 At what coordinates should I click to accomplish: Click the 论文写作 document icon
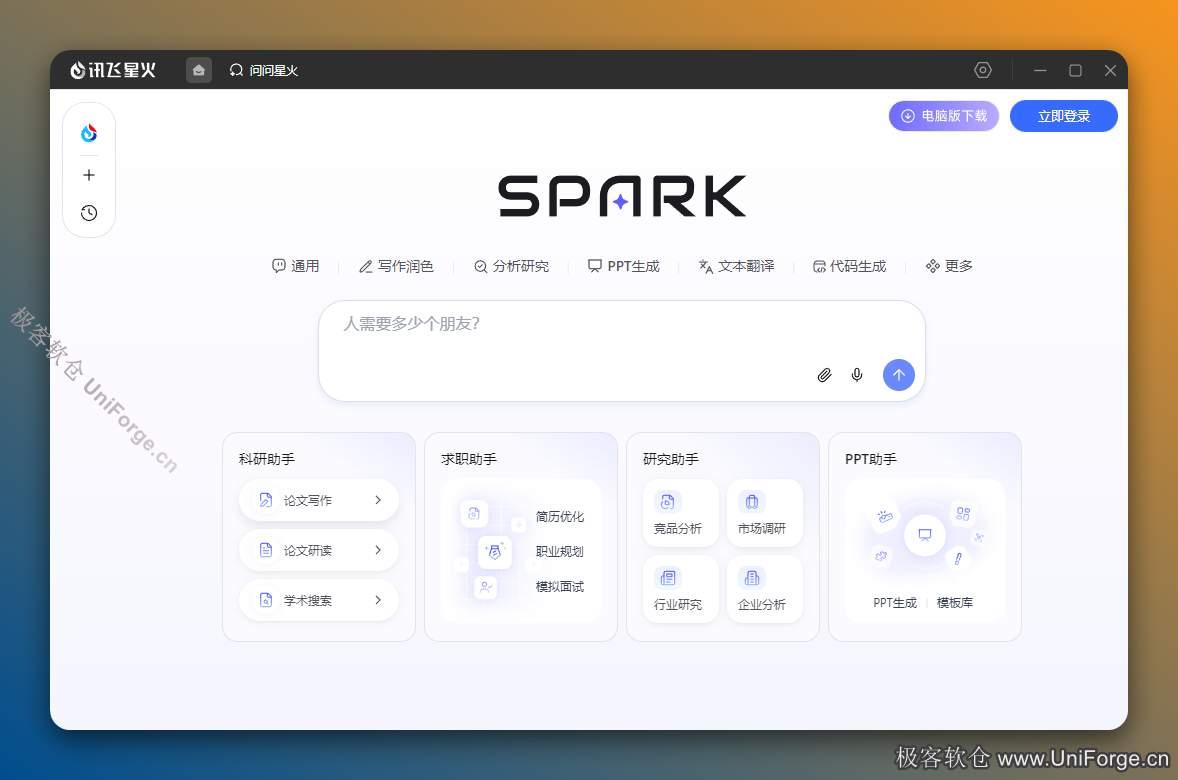pyautogui.click(x=265, y=500)
